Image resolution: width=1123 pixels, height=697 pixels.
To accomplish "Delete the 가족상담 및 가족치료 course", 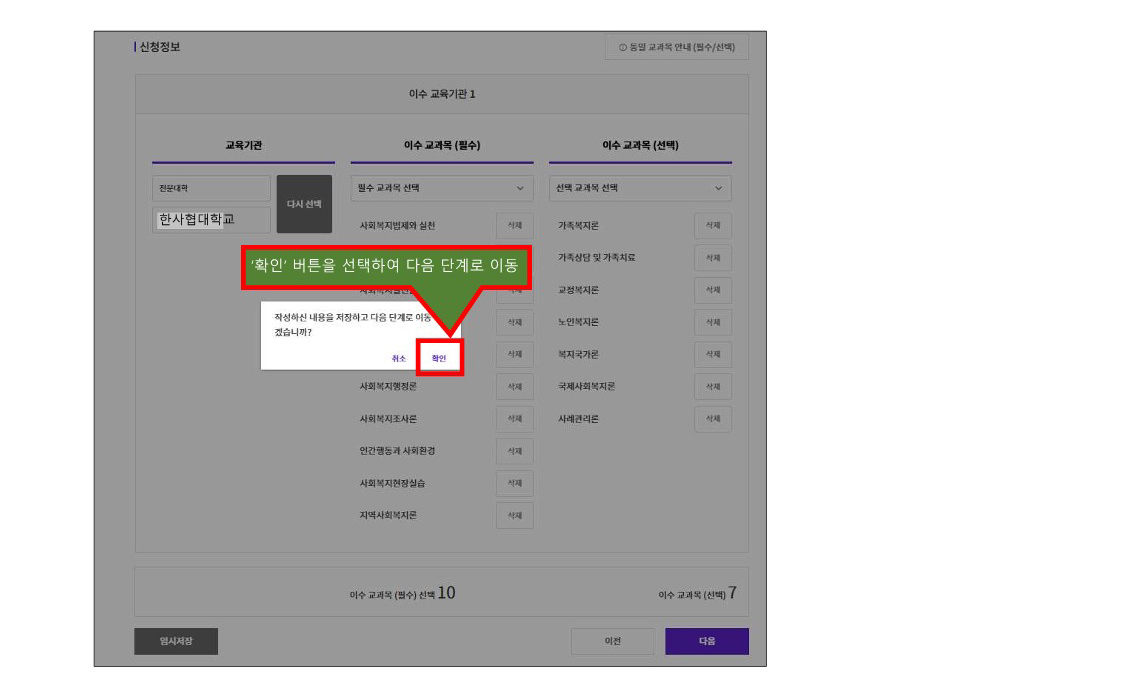I will coord(713,258).
